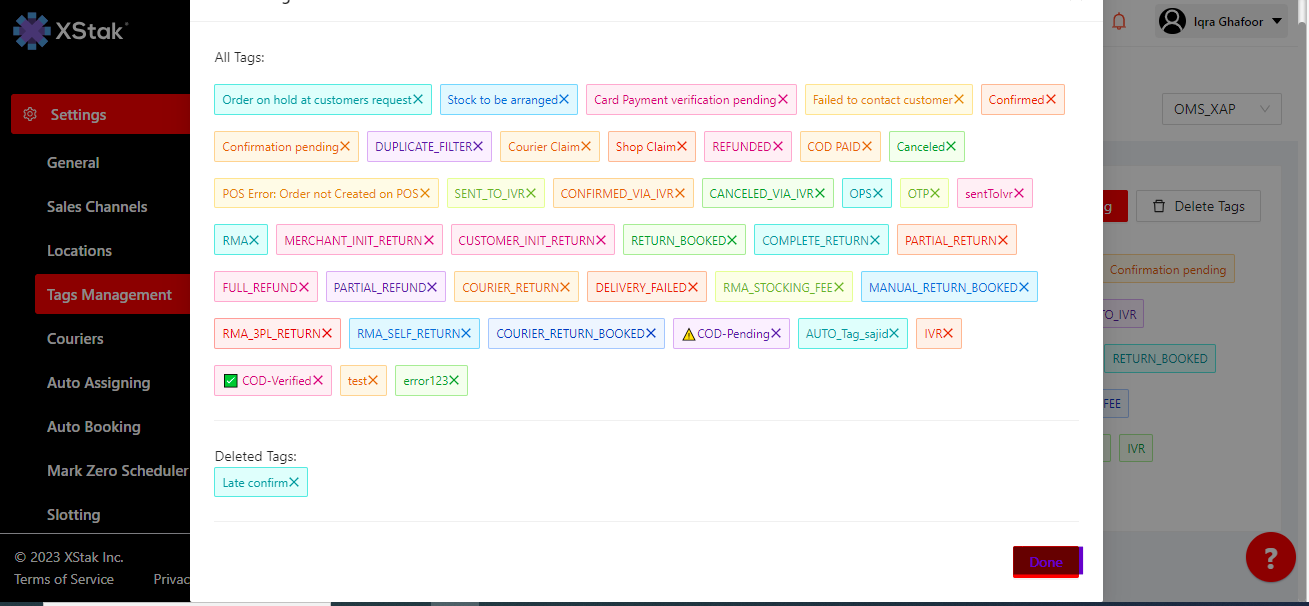This screenshot has height=606, width=1309.
Task: Select Couriers in the sidebar
Action: (75, 339)
